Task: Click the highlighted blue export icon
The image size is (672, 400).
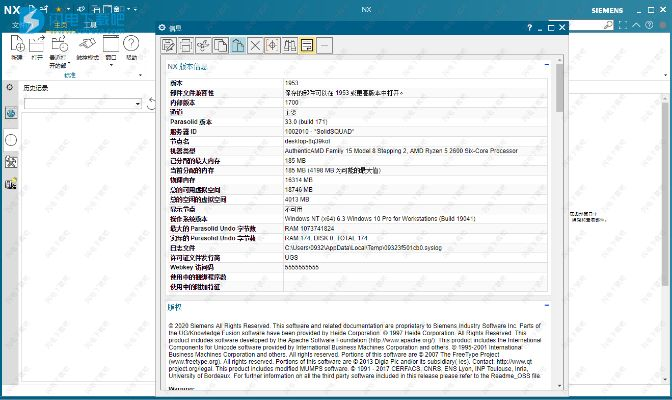Action: (238, 45)
